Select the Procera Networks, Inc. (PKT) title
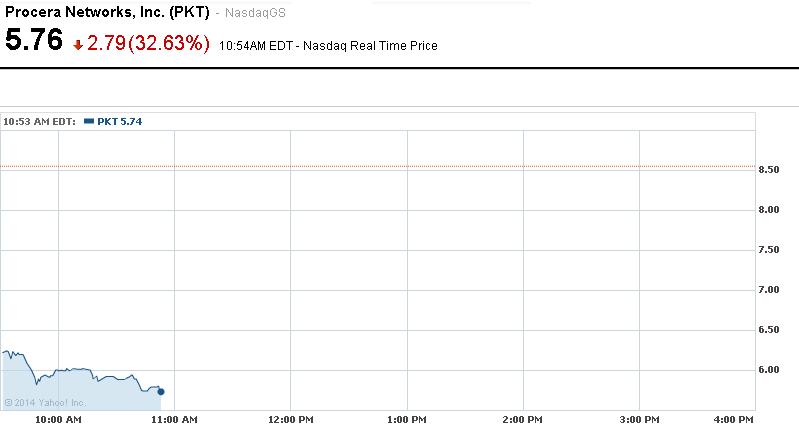Screen dimensions: 799x428 (x=107, y=14)
